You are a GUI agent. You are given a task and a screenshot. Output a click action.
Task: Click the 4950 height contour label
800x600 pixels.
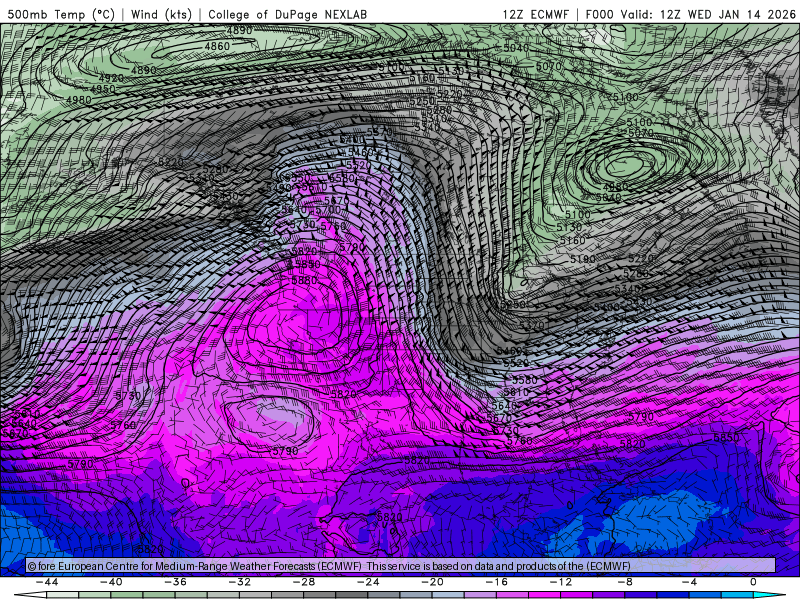click(x=103, y=89)
